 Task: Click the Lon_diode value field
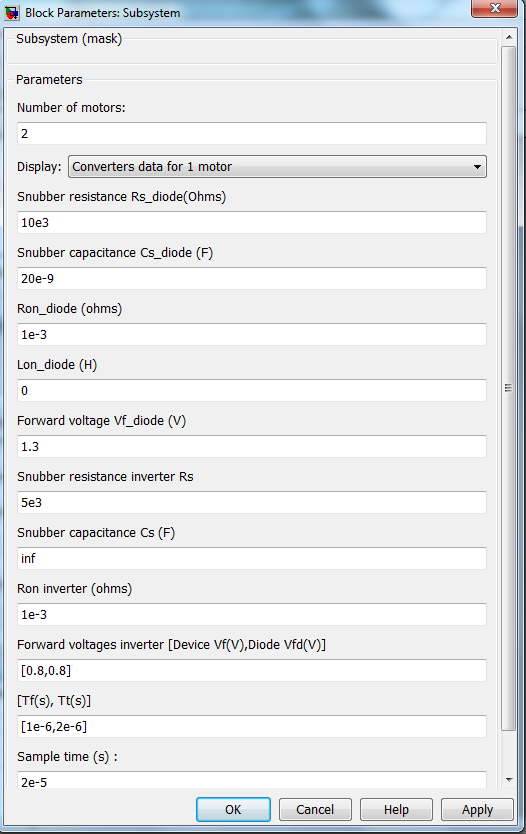(x=252, y=390)
